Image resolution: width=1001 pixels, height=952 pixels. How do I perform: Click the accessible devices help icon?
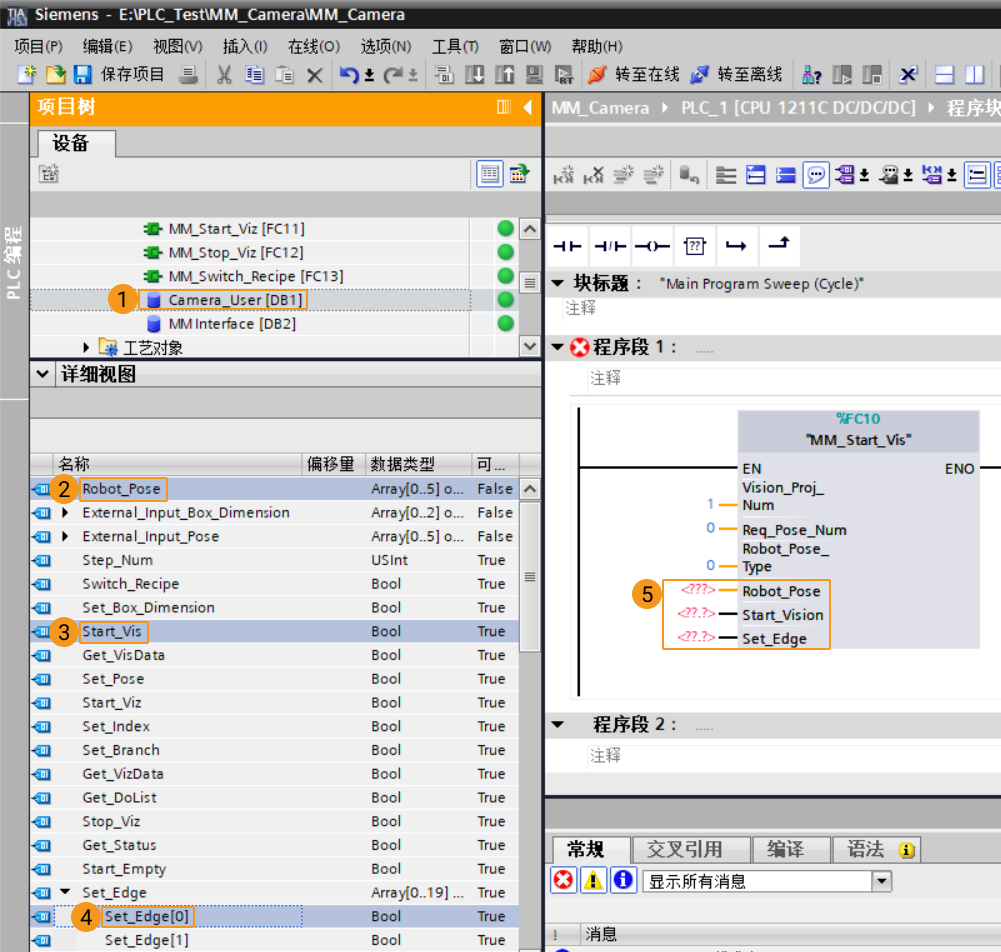point(811,75)
